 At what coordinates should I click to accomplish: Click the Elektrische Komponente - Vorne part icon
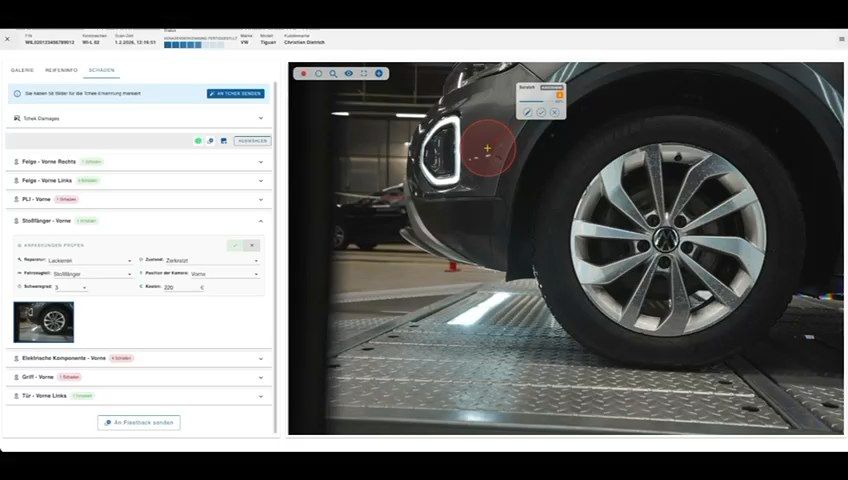(16, 358)
